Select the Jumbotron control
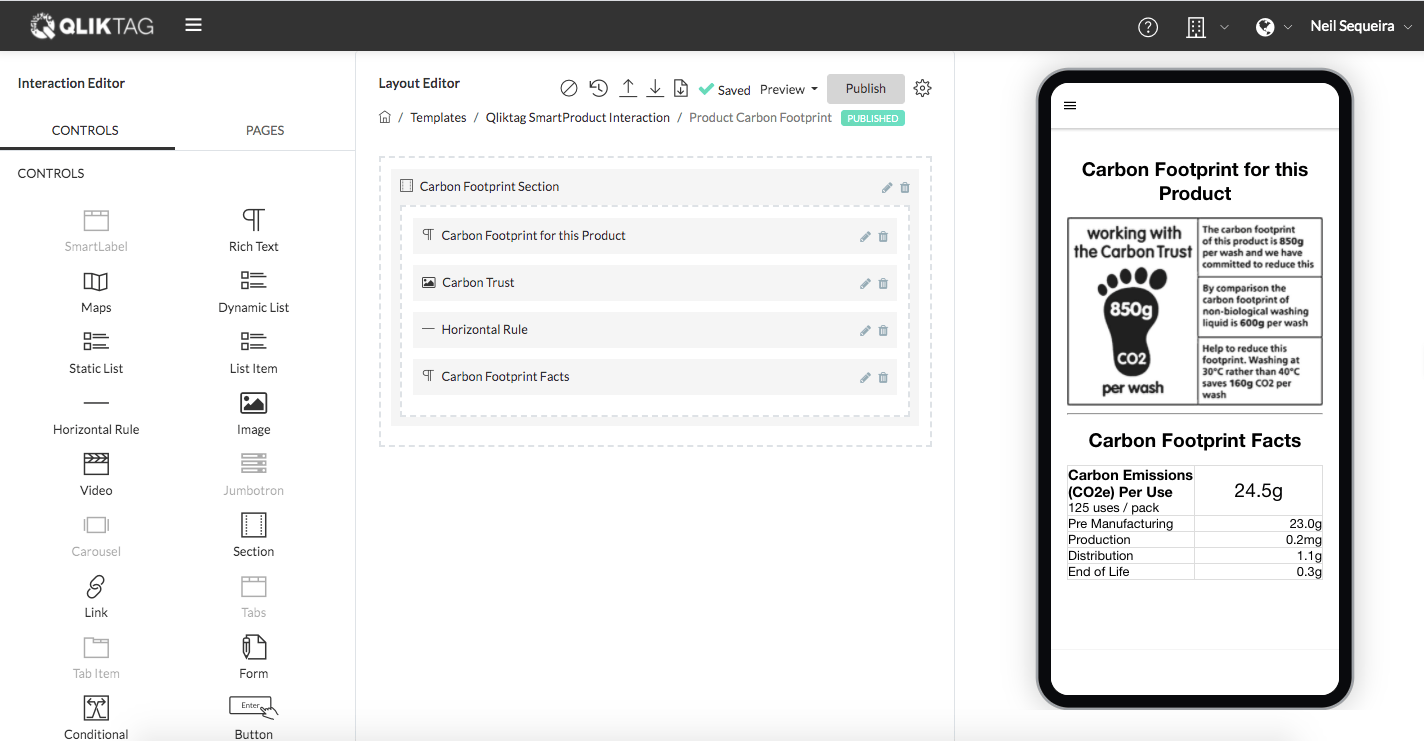Viewport: 1424px width, 741px height. point(254,474)
